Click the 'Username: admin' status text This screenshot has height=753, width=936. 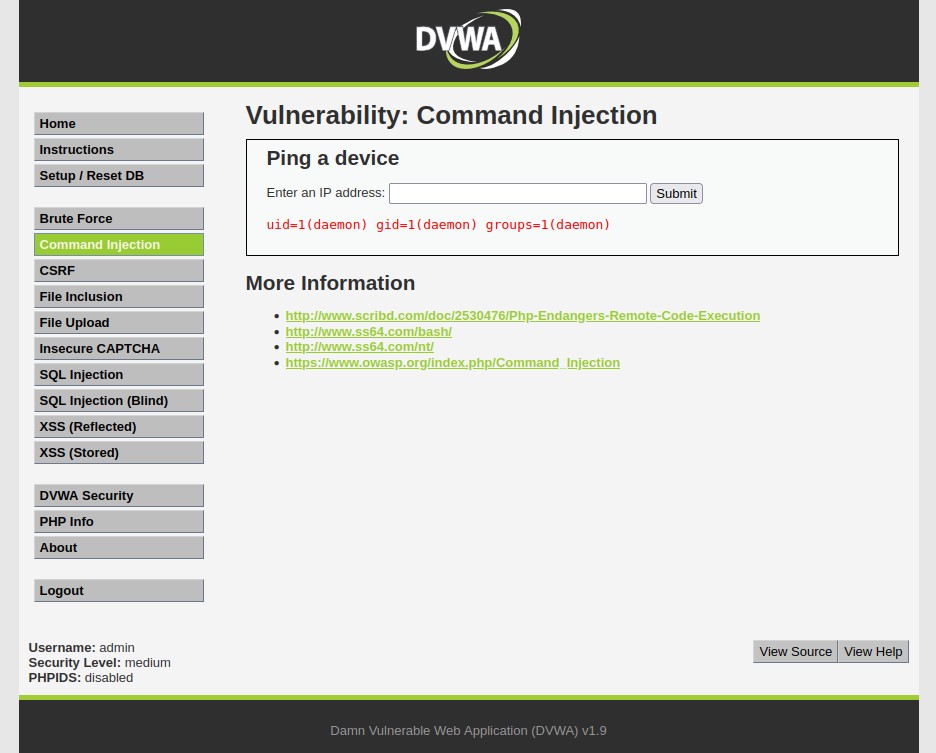[82, 647]
